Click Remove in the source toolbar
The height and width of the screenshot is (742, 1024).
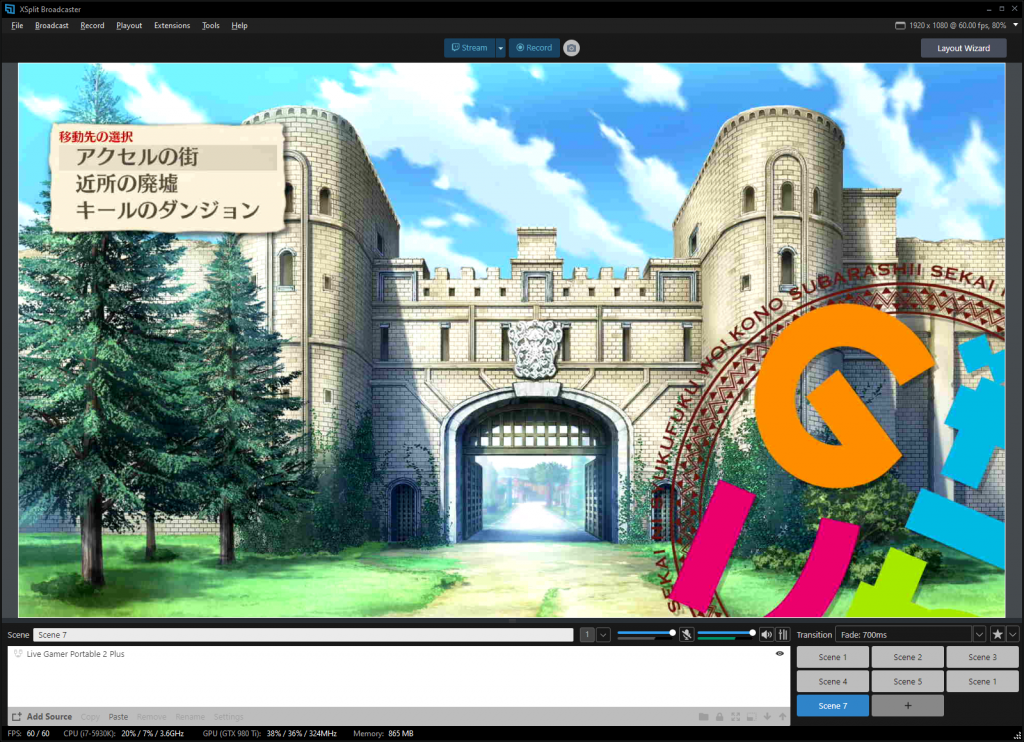(x=152, y=717)
